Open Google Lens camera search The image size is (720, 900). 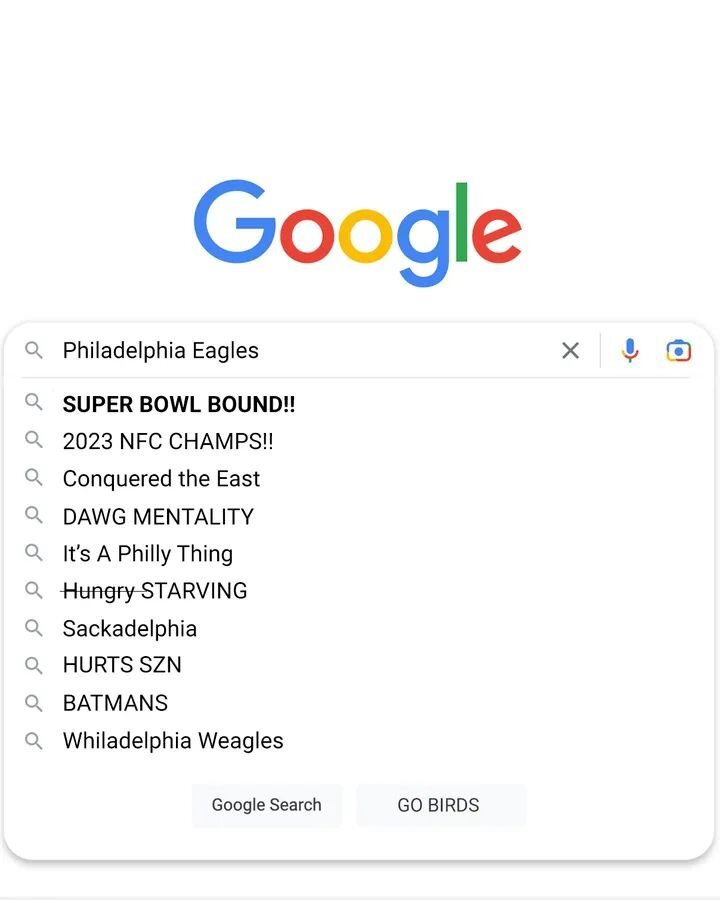(678, 350)
